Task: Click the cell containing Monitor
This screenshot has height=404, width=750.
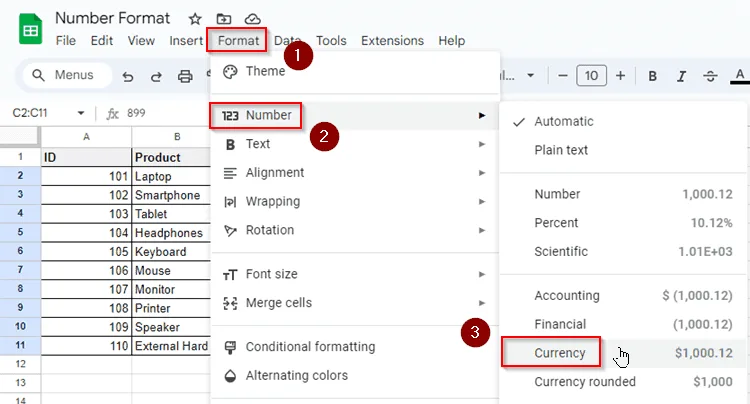Action: pos(171,289)
